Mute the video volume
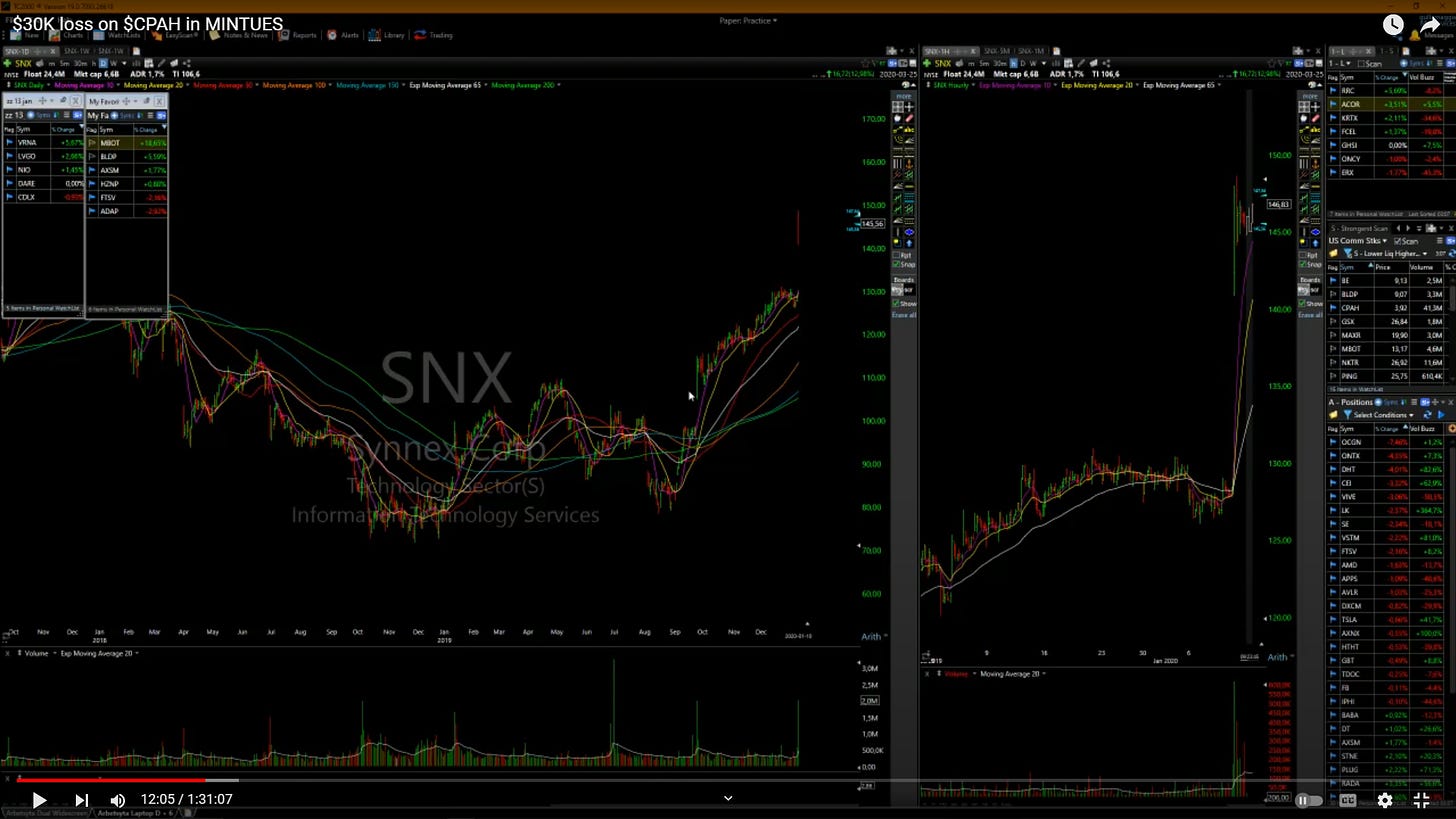Viewport: 1456px width, 819px height. pos(117,799)
